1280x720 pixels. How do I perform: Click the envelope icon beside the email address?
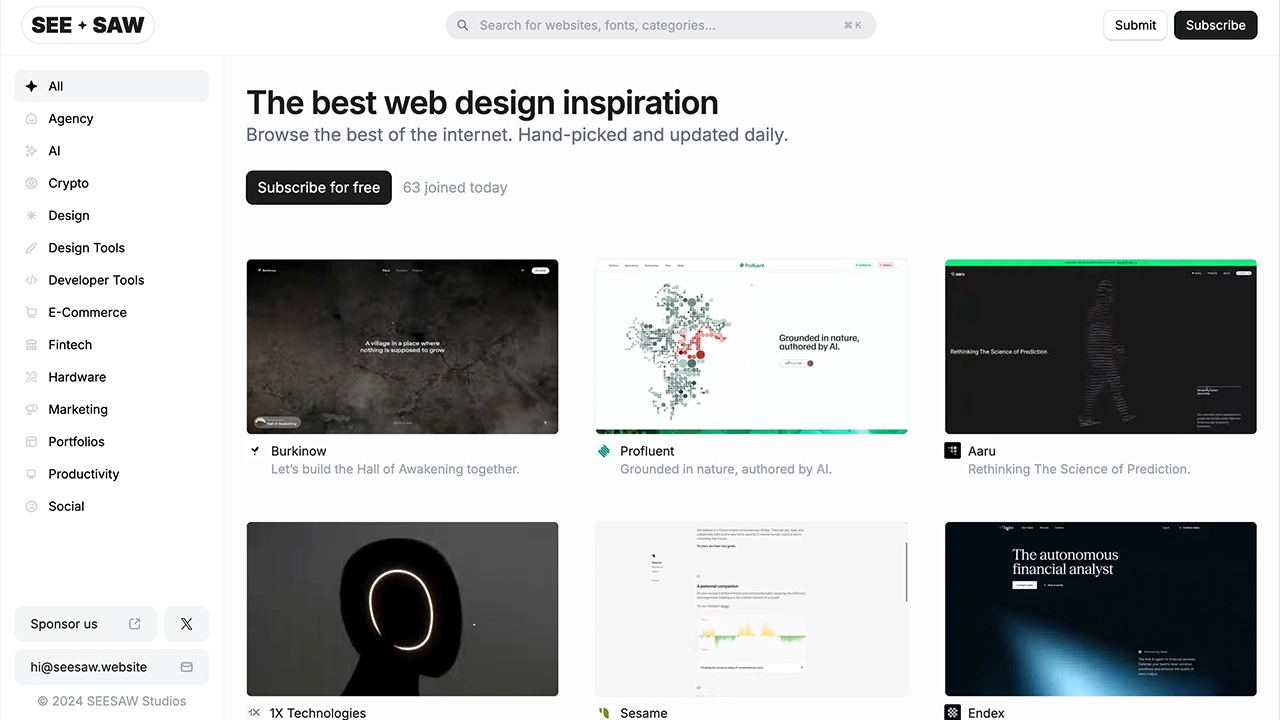[x=186, y=667]
